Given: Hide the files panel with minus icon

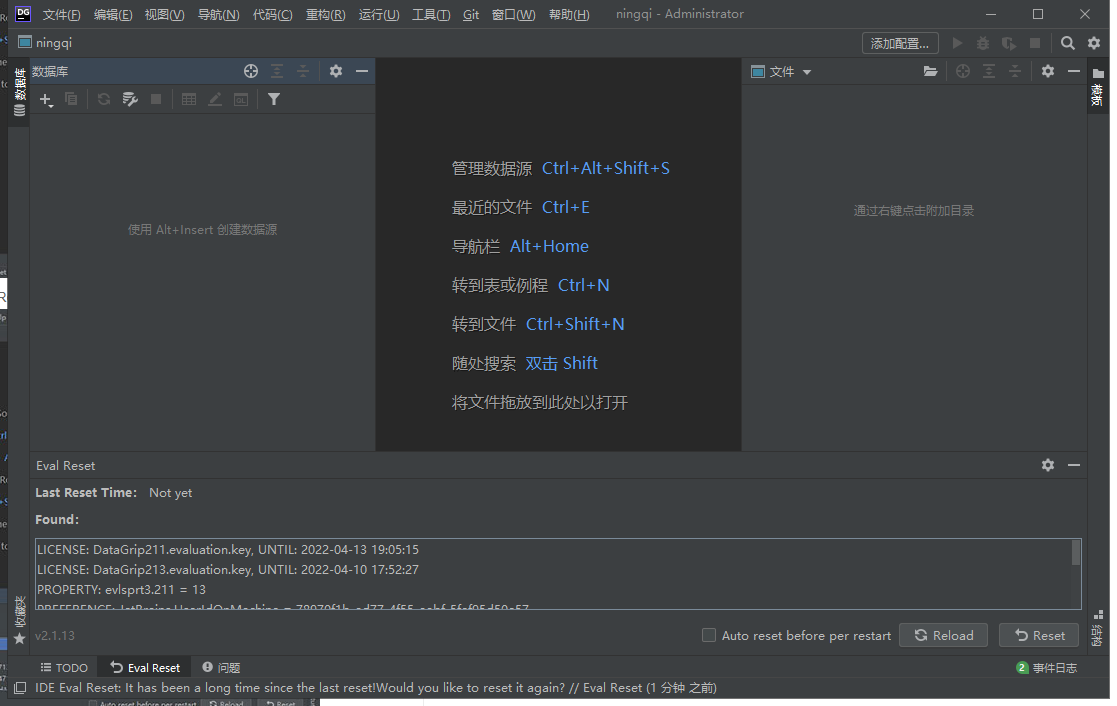Looking at the screenshot, I should [1074, 71].
